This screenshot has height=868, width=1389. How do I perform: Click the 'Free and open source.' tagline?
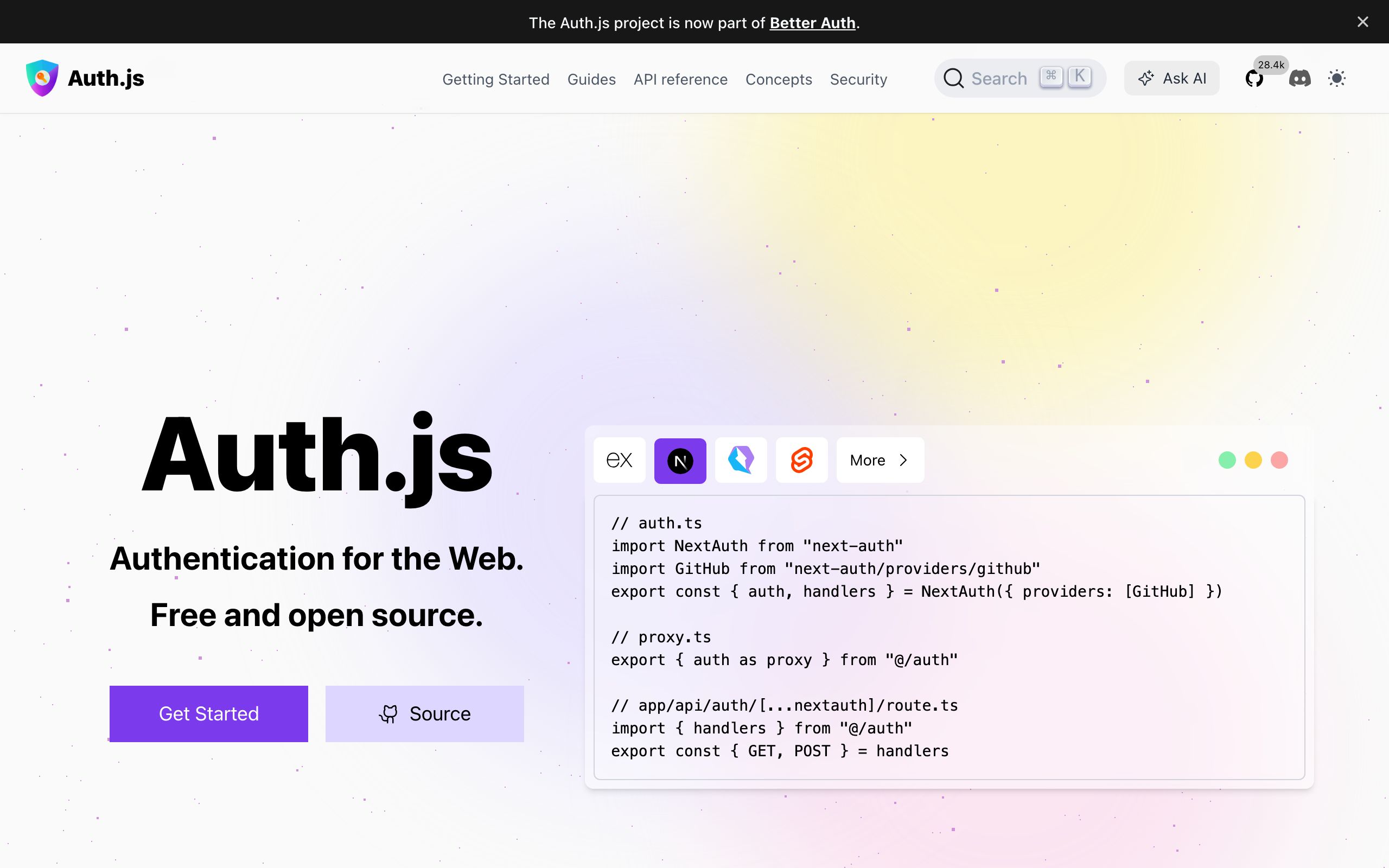[x=317, y=615]
